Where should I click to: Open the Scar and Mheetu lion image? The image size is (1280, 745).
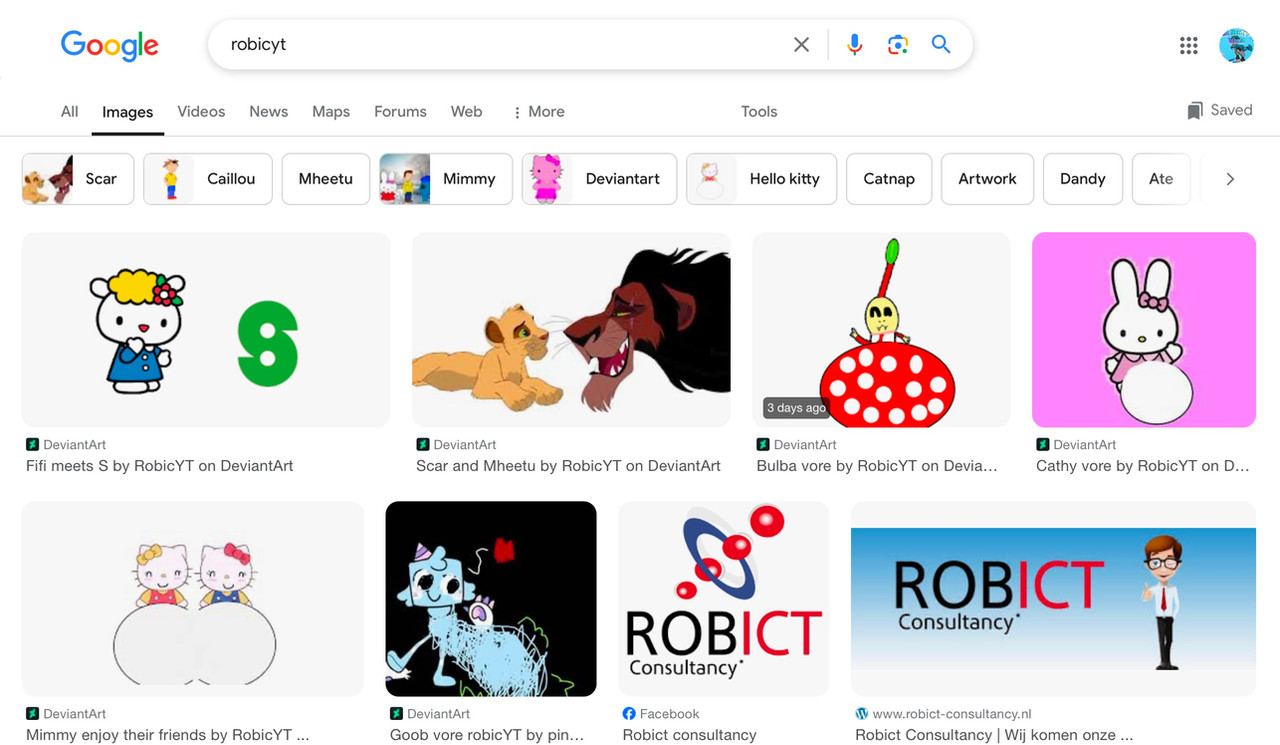[x=571, y=330]
